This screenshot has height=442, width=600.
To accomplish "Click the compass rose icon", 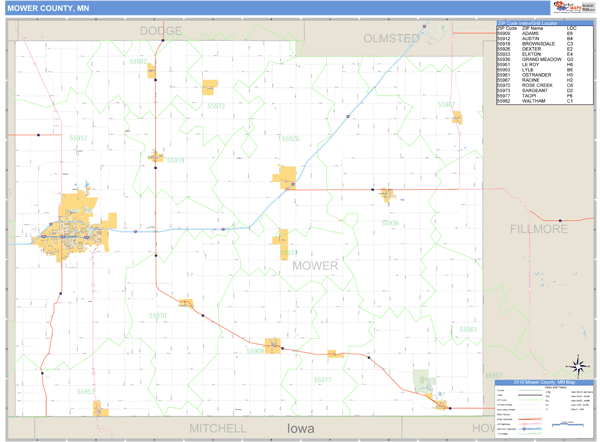I will [575, 366].
